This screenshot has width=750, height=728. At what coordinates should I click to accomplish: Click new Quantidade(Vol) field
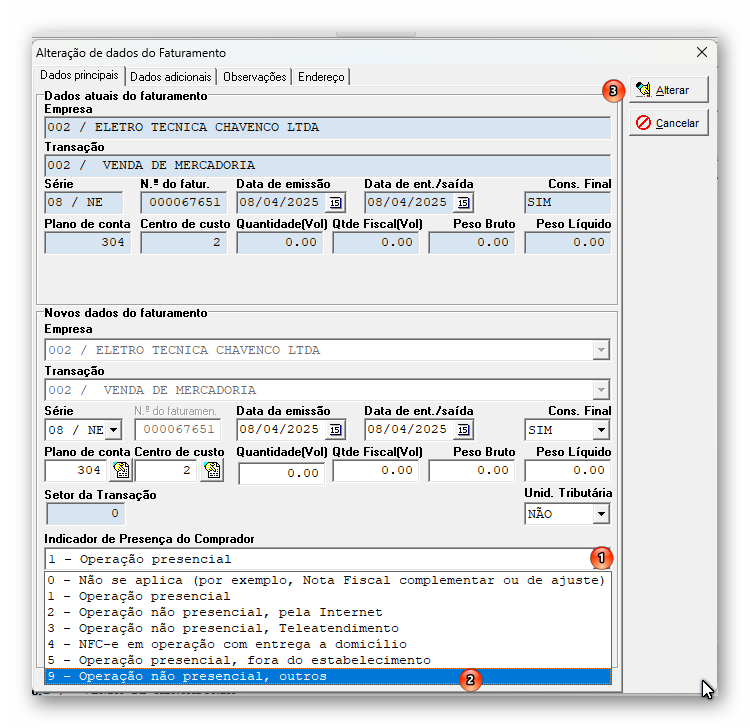click(x=281, y=473)
